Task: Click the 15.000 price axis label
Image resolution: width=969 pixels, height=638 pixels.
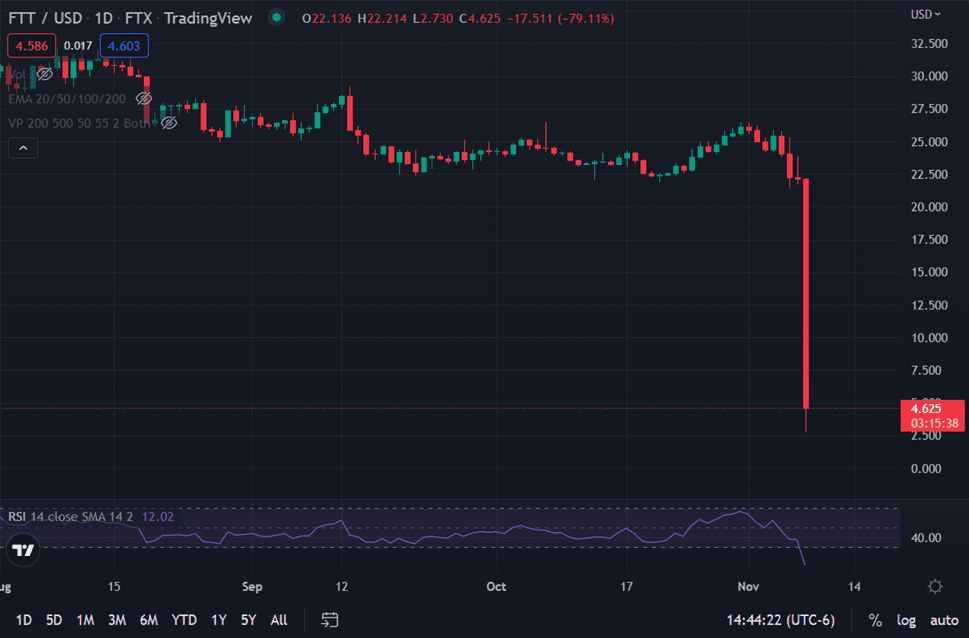Action: (x=929, y=272)
